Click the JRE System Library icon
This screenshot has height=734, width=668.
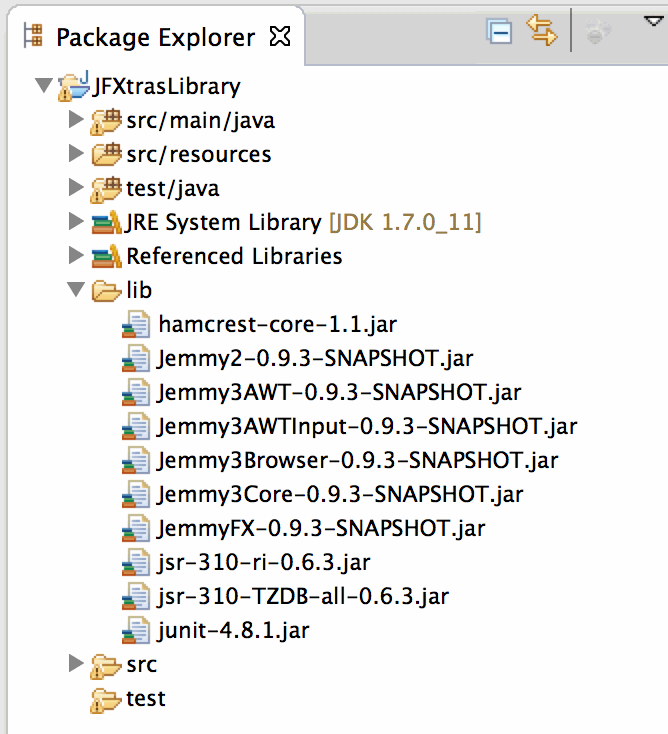coord(105,222)
